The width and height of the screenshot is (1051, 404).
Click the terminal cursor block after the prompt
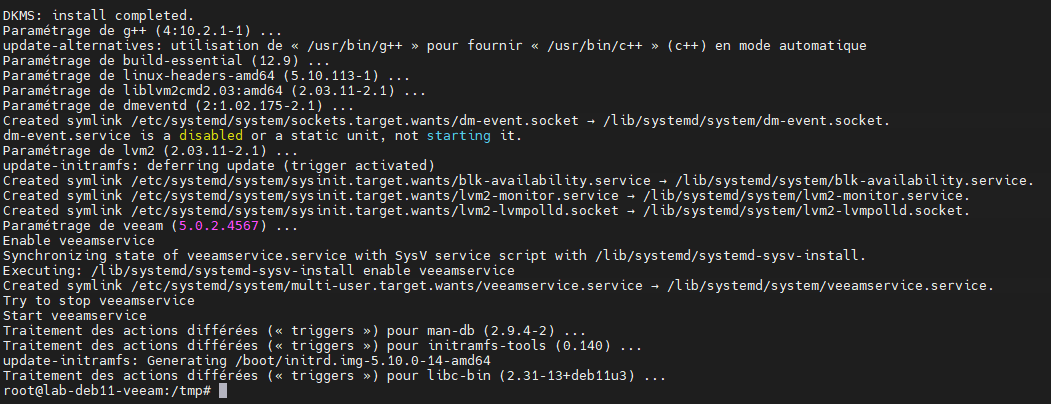[x=223, y=391]
